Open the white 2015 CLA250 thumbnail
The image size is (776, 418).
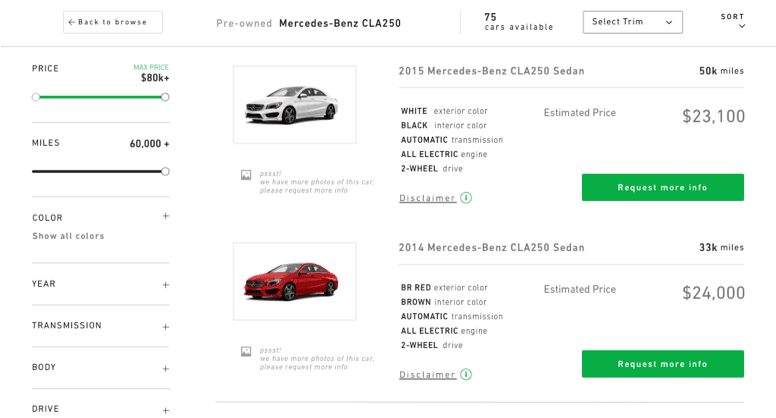pos(294,104)
